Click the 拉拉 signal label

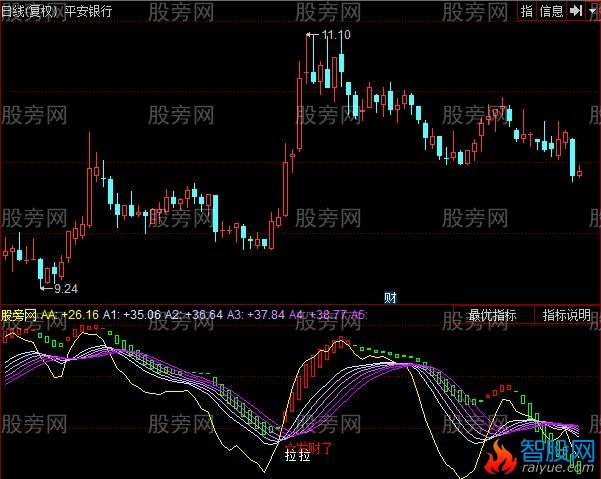click(x=297, y=456)
